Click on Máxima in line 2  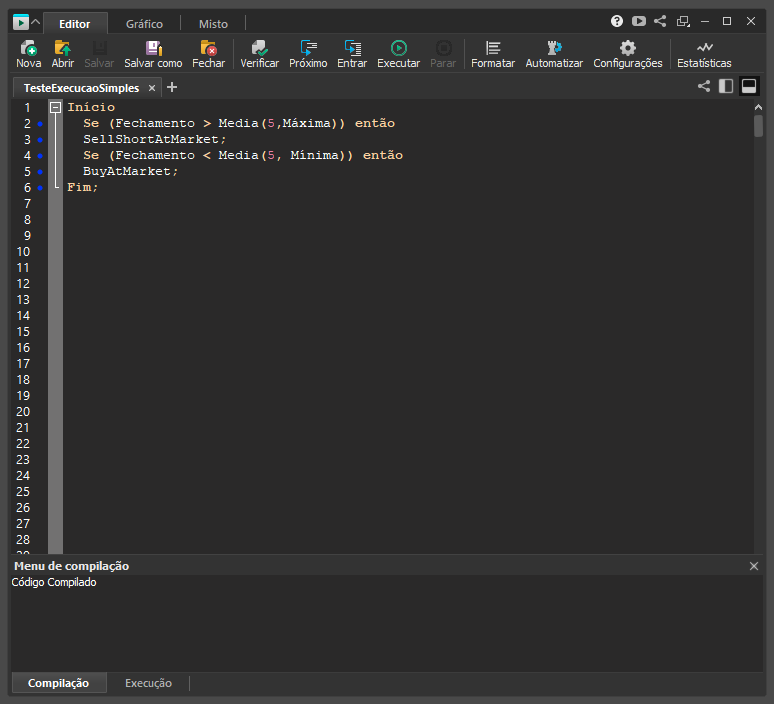coord(309,123)
